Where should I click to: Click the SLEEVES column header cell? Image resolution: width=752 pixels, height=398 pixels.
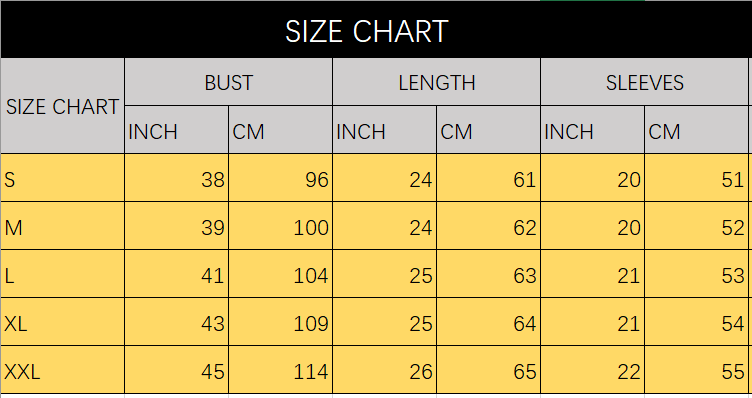coord(645,82)
